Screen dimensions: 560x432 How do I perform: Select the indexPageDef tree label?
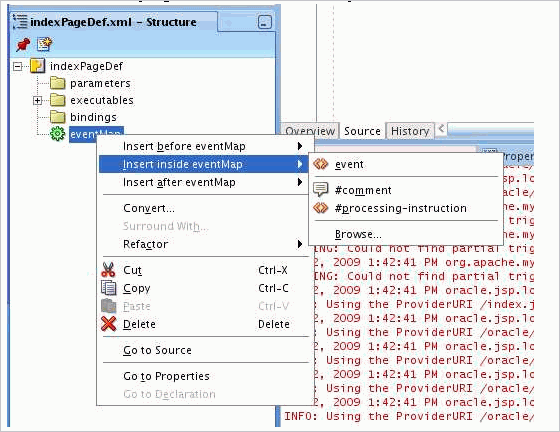click(x=86, y=66)
